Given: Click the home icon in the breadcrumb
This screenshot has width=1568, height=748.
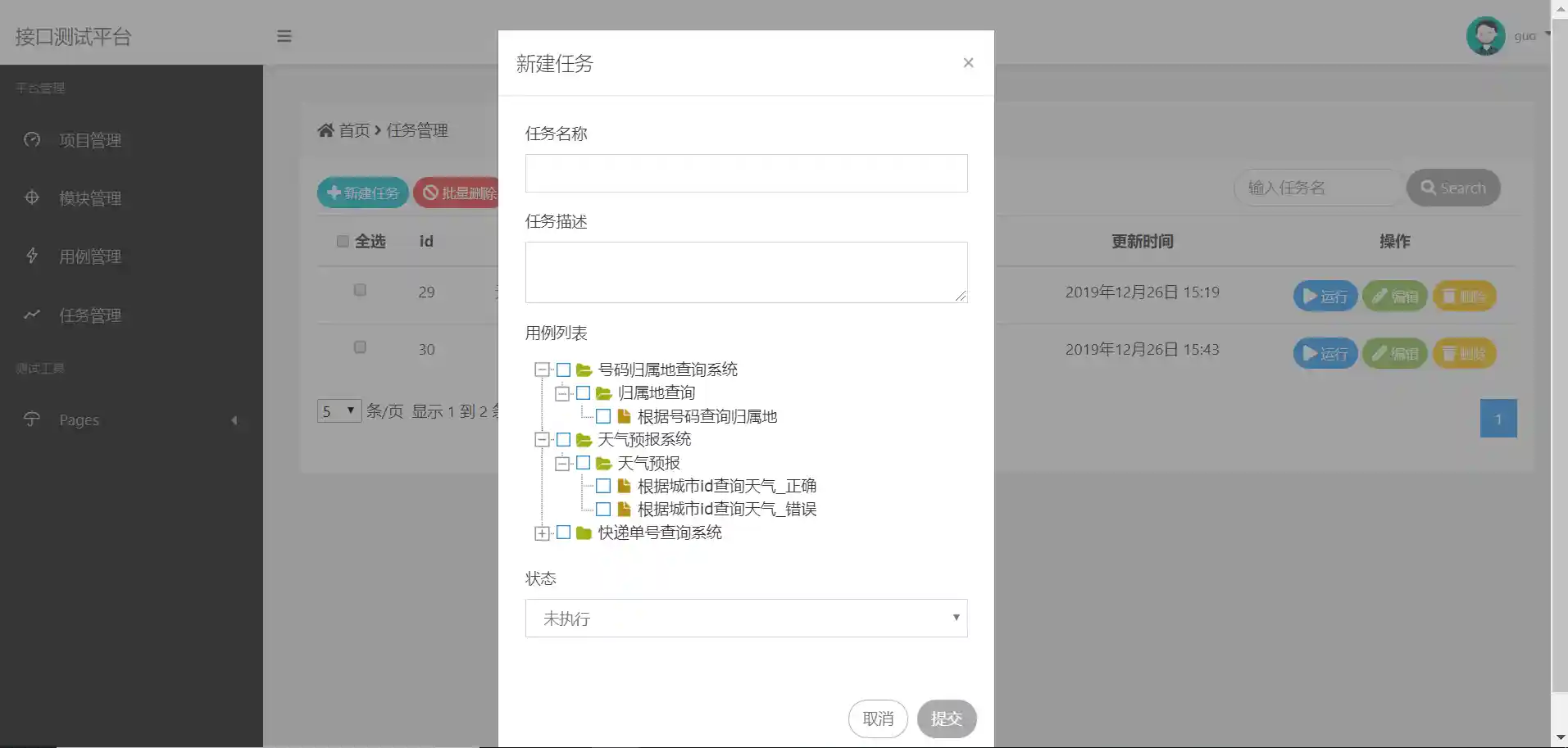Looking at the screenshot, I should point(325,130).
